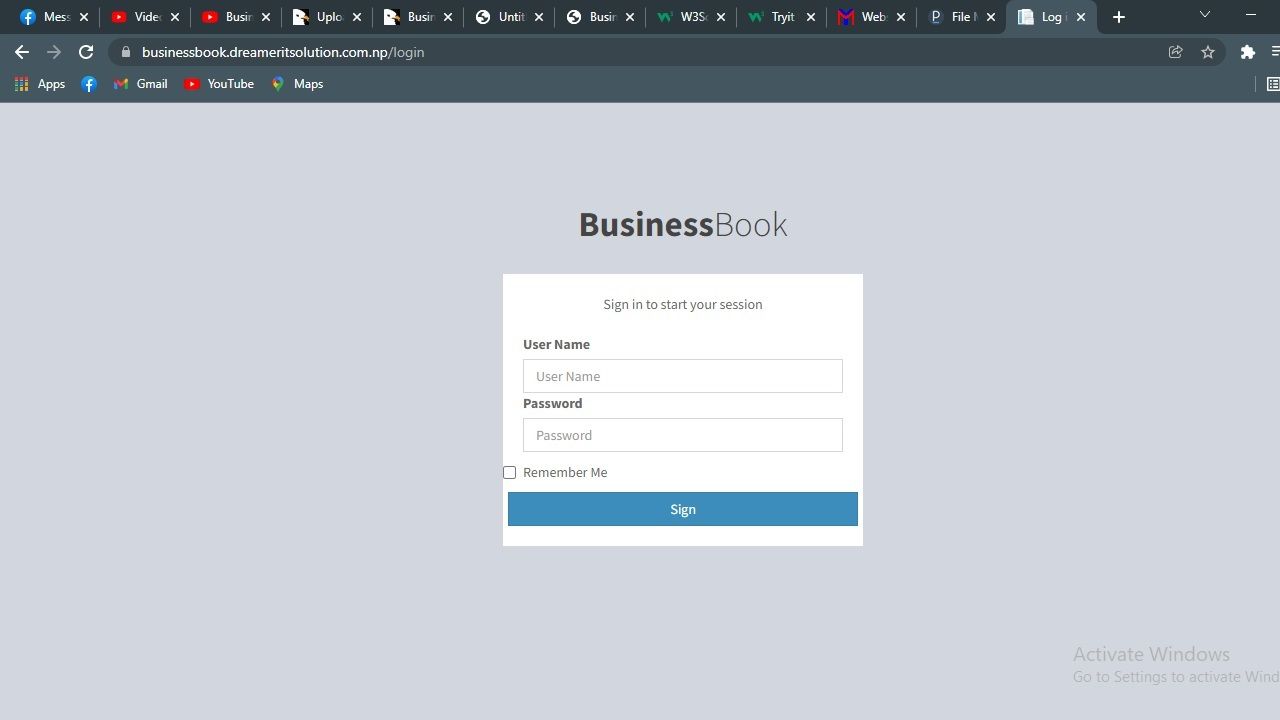Viewport: 1280px width, 720px height.
Task: Click the browser forward arrow
Action: point(54,52)
